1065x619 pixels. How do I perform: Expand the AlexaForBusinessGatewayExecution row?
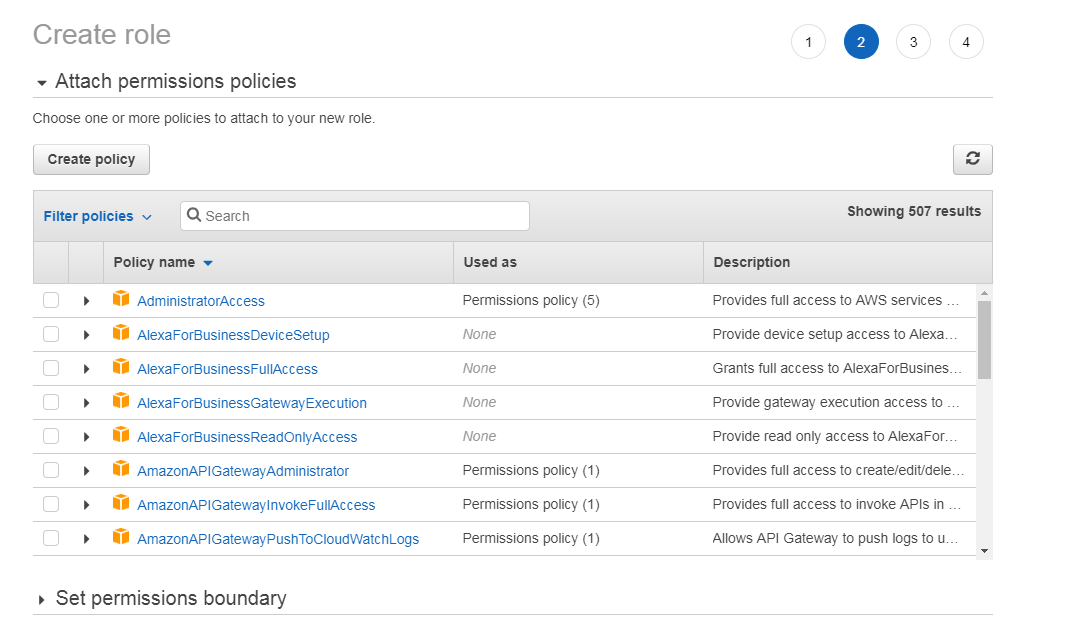click(86, 403)
